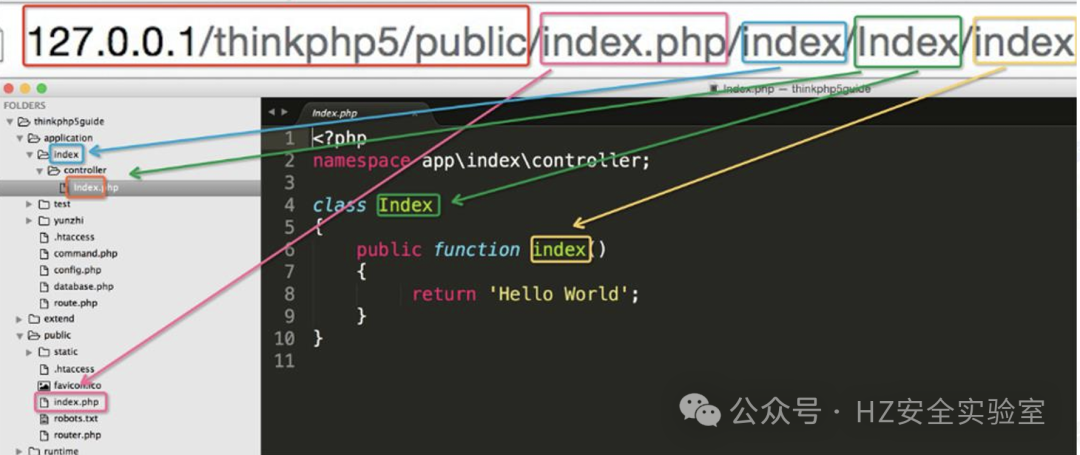Image resolution: width=1080 pixels, height=455 pixels.
Task: Click the public keyword on line 6
Action: click(389, 249)
